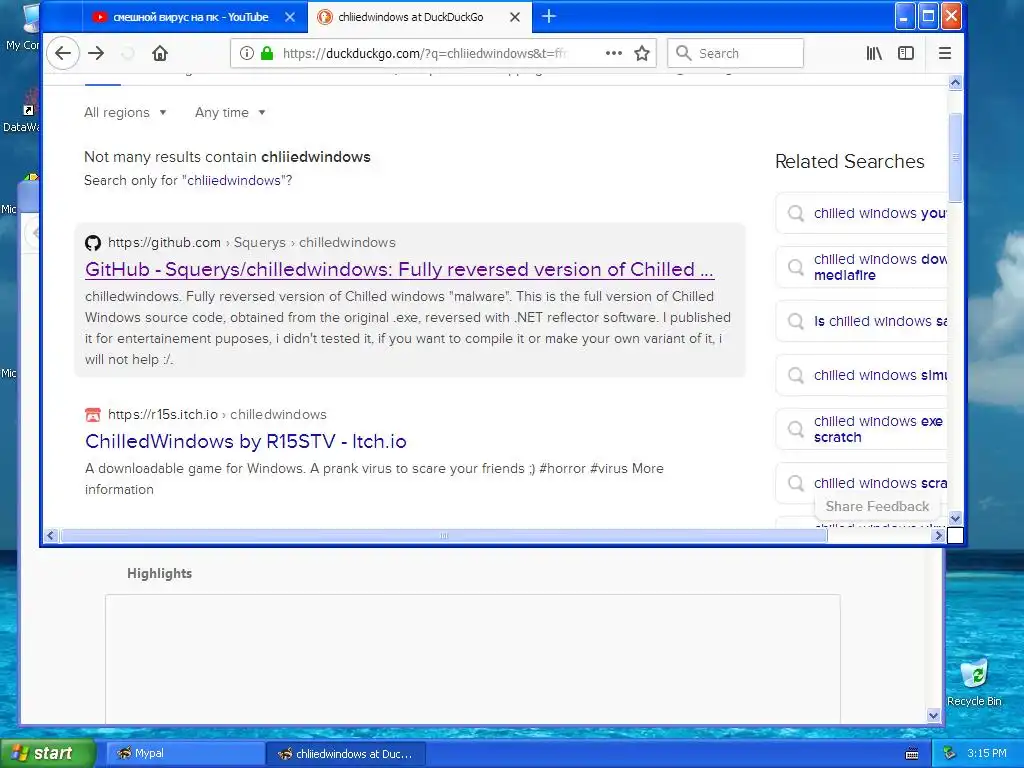Screen dimensions: 1024x768
Task: Select related search 'chilled windows youtube'
Action: 861,213
